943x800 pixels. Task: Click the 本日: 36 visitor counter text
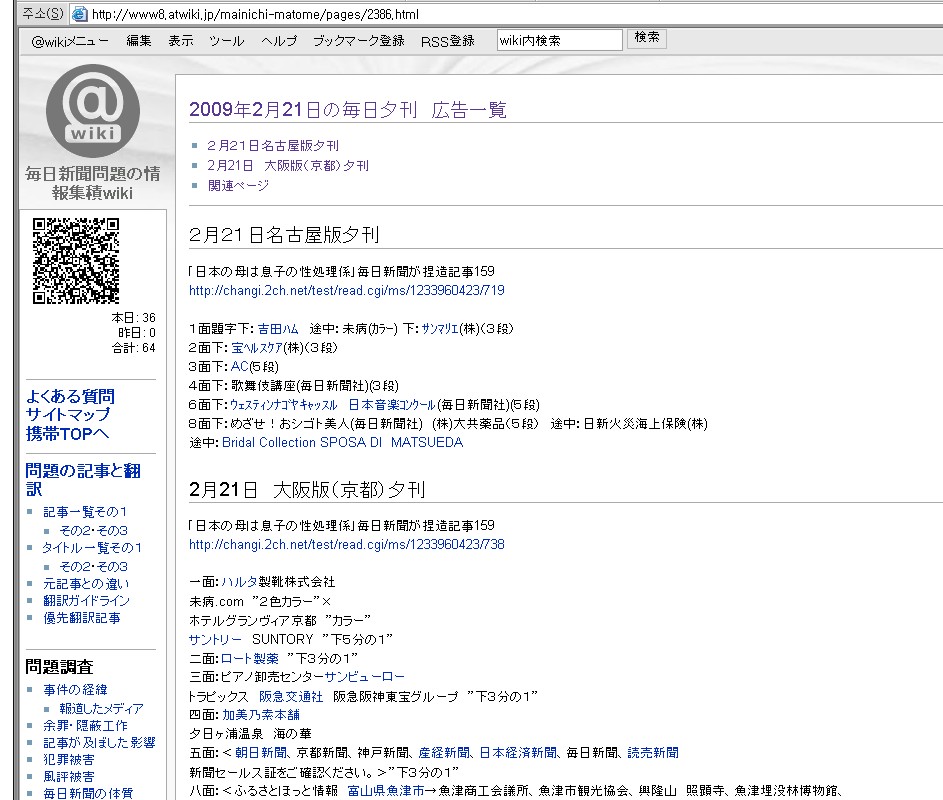point(134,317)
